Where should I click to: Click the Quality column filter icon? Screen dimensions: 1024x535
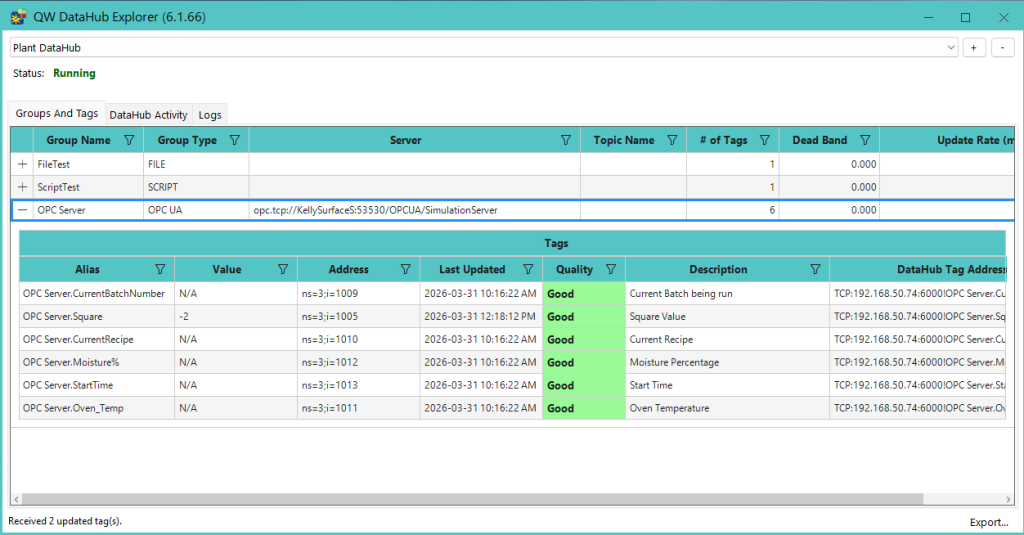coord(611,269)
